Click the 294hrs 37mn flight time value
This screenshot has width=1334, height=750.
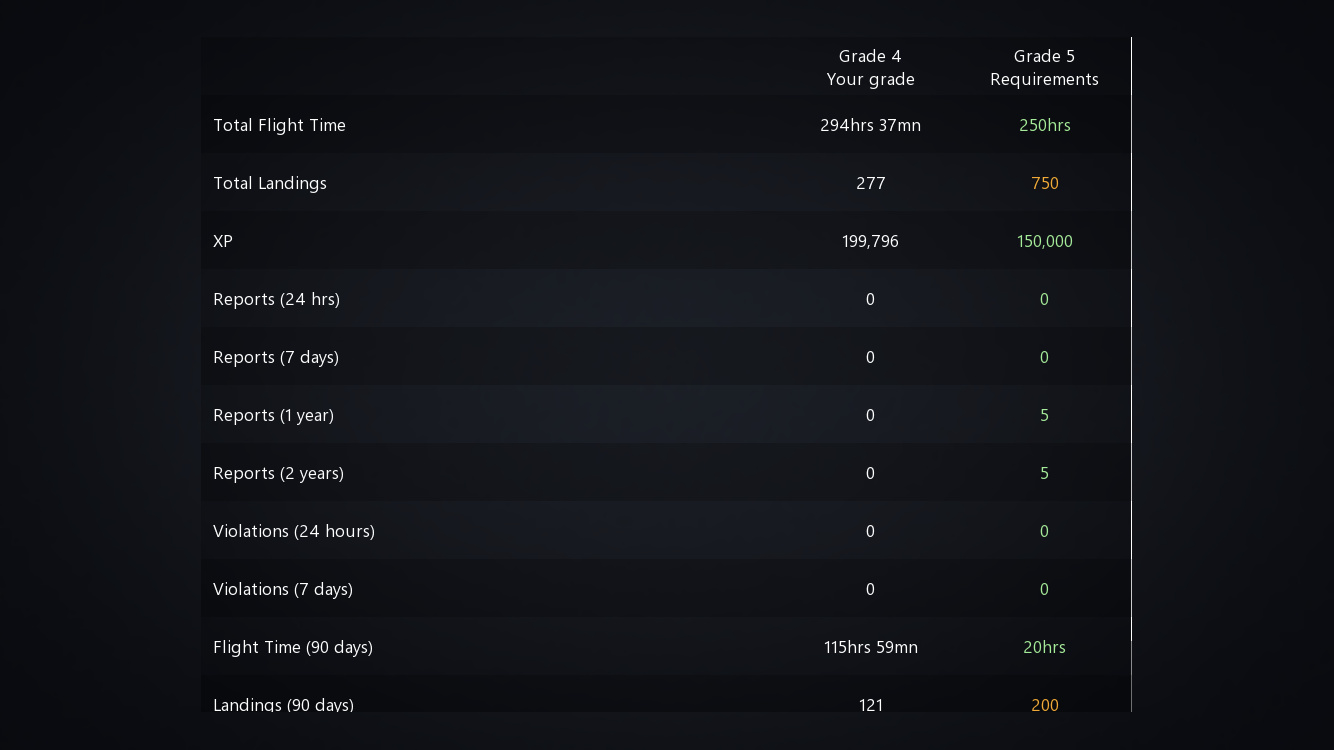[x=870, y=125]
